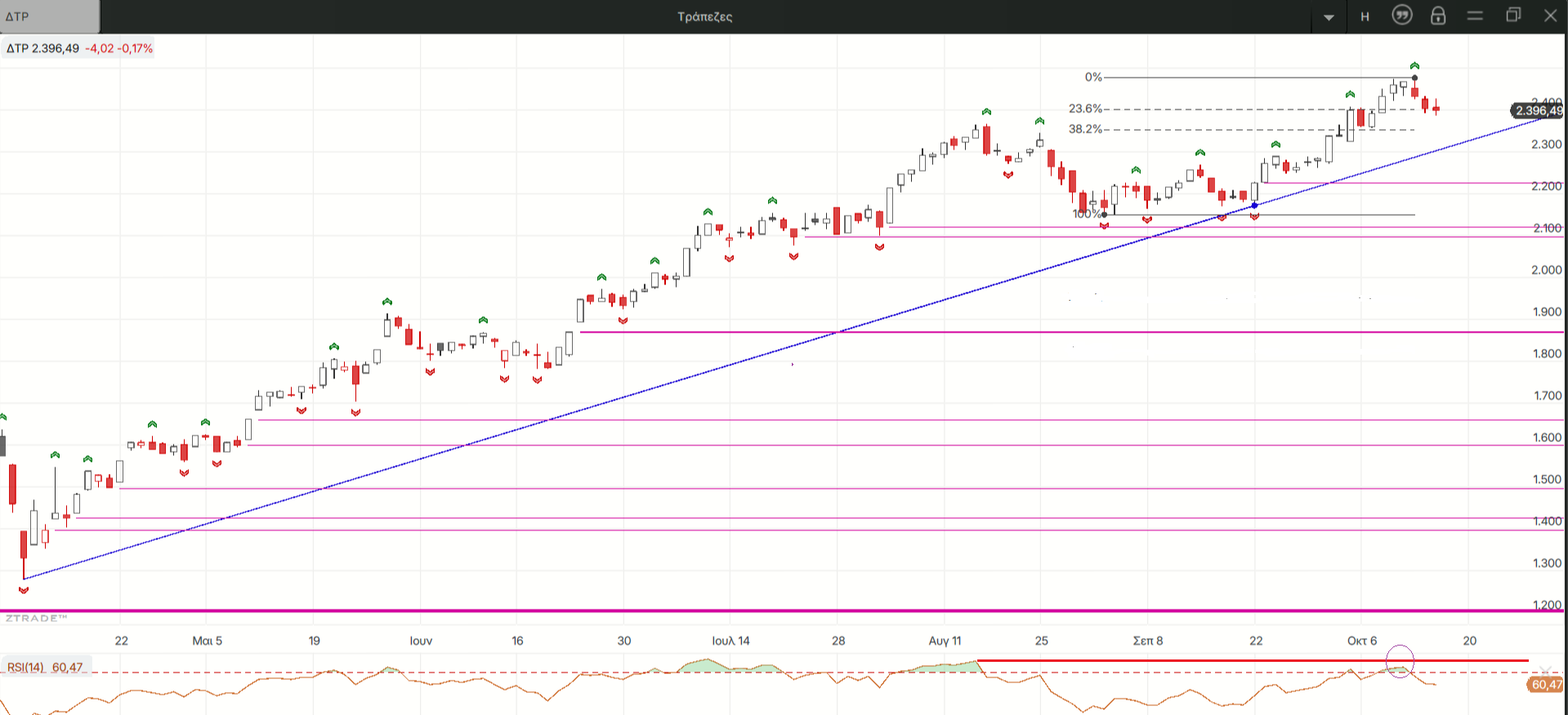Screen dimensions: 1568x715
Task: Open the quote-marks comment icon
Action: coord(1402,16)
